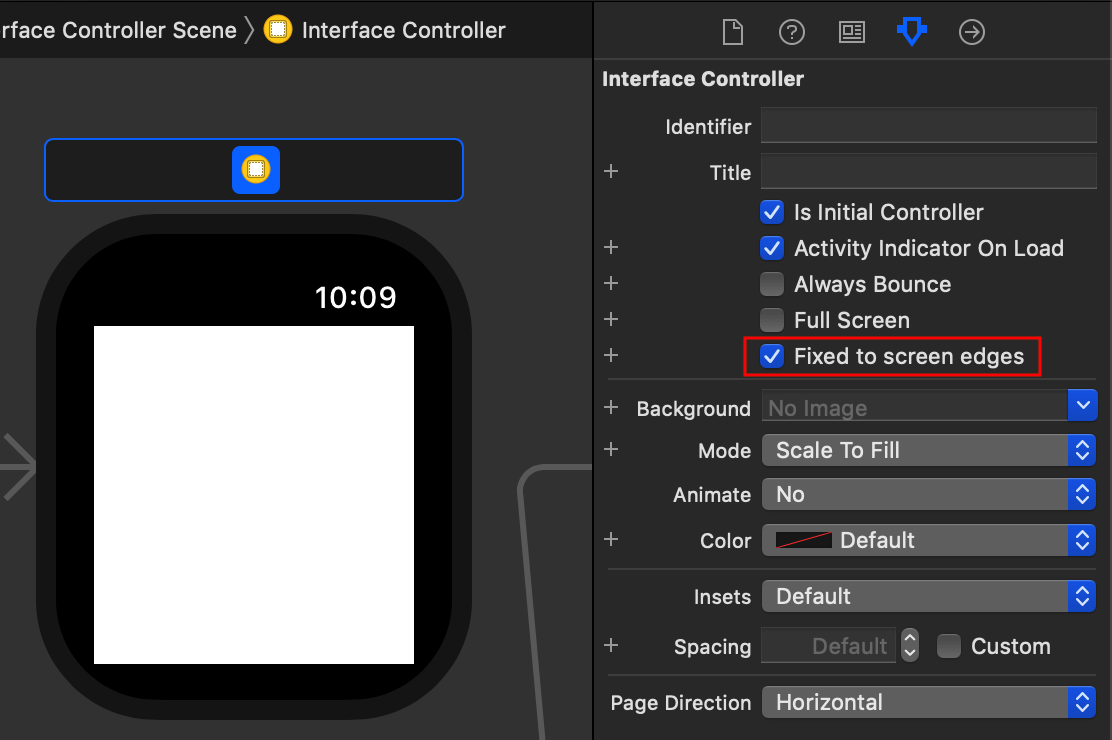Enable the Custom spacing checkbox
1112x740 pixels.
pyautogui.click(x=948, y=646)
